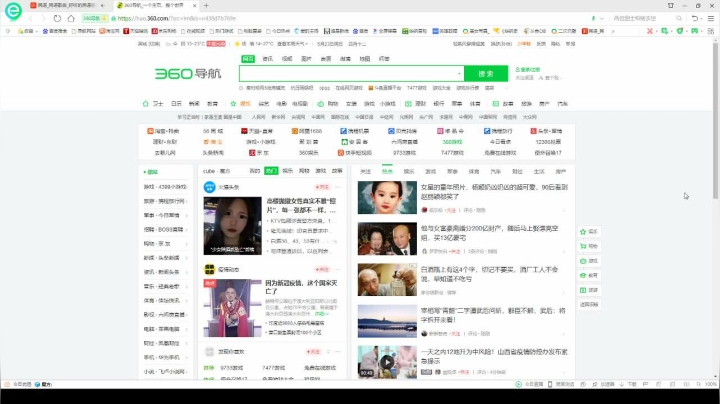The image size is (720, 404).
Task: Open the childhood photo news thumbnail
Action: (x=387, y=197)
